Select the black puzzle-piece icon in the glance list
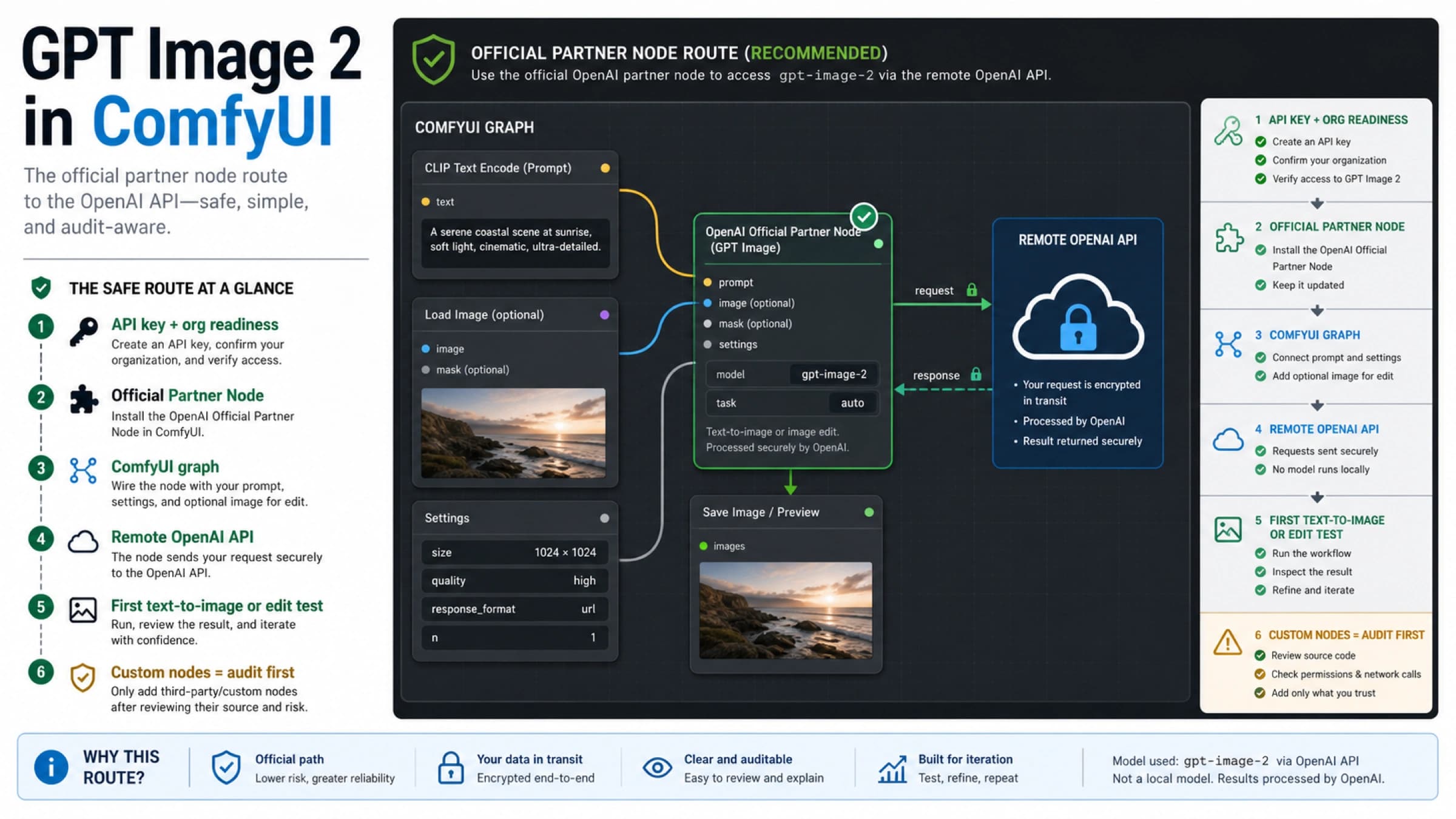 click(83, 400)
